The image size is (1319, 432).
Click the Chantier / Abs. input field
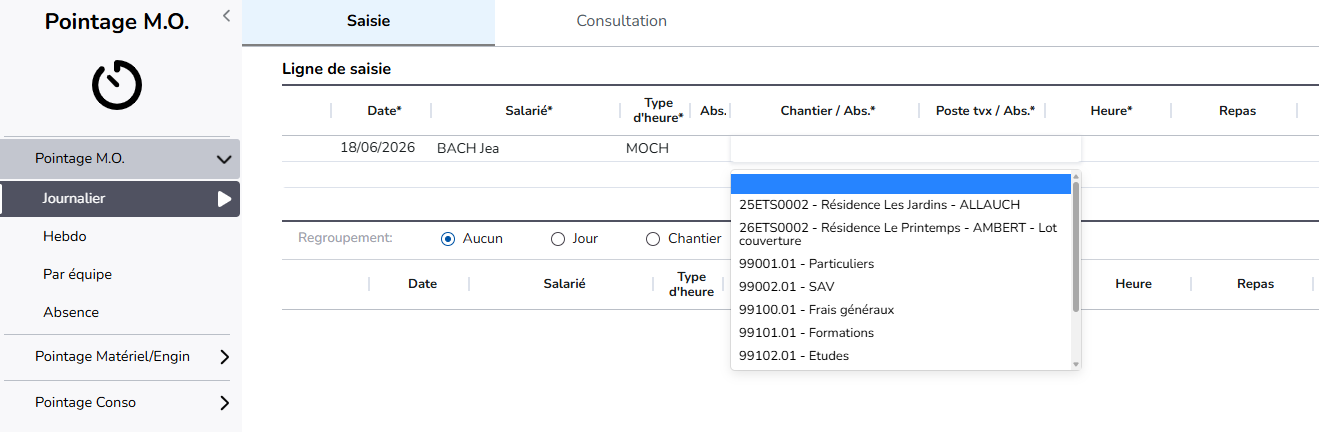pos(906,149)
